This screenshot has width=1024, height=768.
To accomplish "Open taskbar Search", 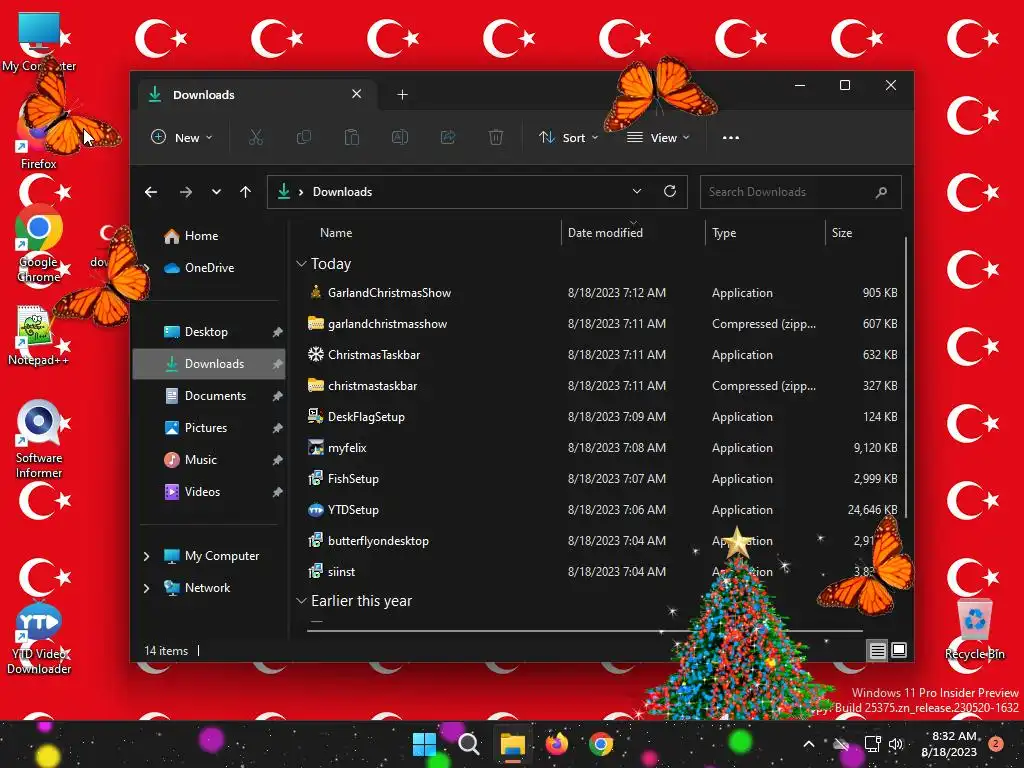I will [468, 744].
